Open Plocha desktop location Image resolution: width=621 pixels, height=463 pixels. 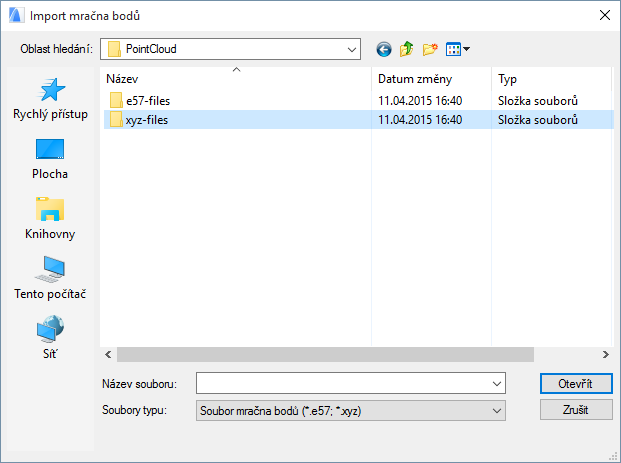[x=50, y=159]
